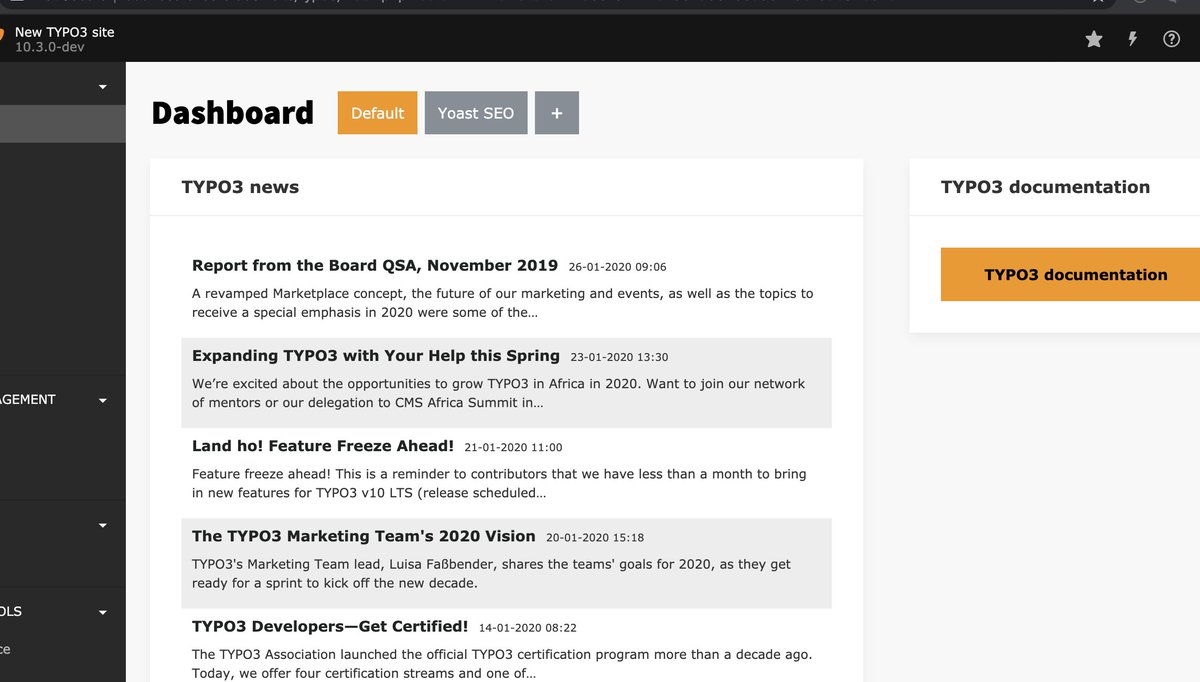
Task: Click the 'Dashboard' page title
Action: pos(233,113)
